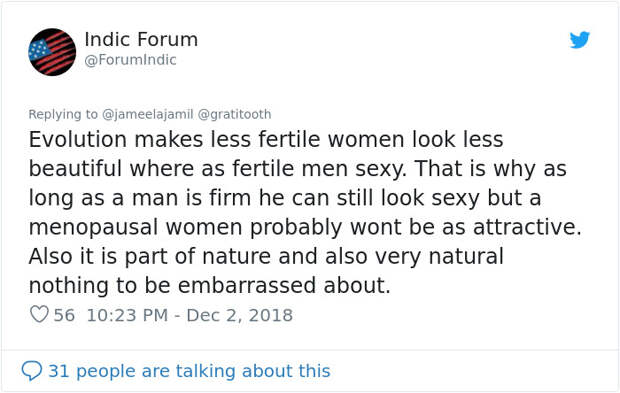This screenshot has height=393, width=620.
Task: Click the number 31 in conversation footer
Action: tap(59, 371)
